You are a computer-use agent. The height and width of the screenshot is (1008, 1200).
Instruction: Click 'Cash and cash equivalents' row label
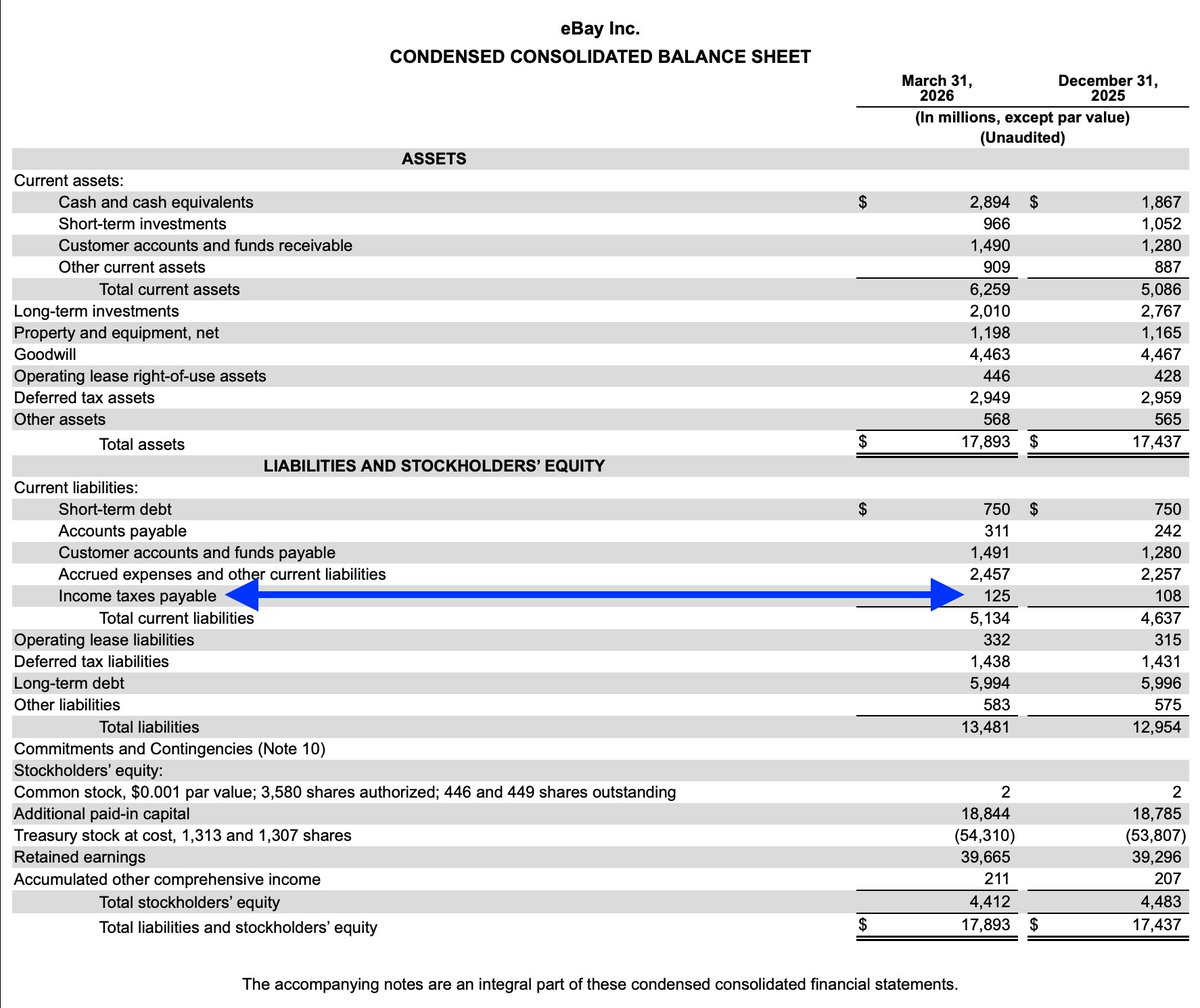point(156,202)
